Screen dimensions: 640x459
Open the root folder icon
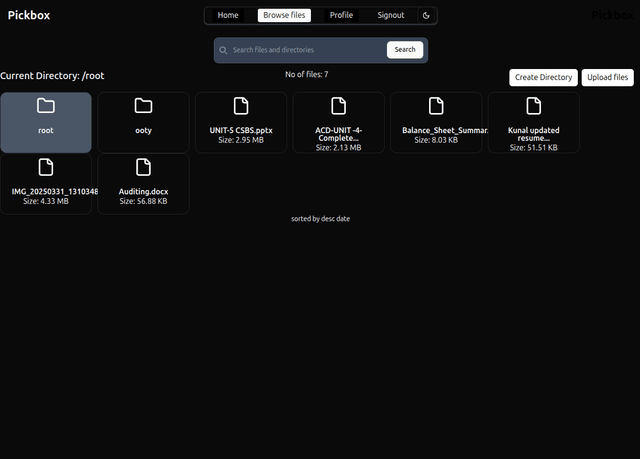(x=46, y=106)
